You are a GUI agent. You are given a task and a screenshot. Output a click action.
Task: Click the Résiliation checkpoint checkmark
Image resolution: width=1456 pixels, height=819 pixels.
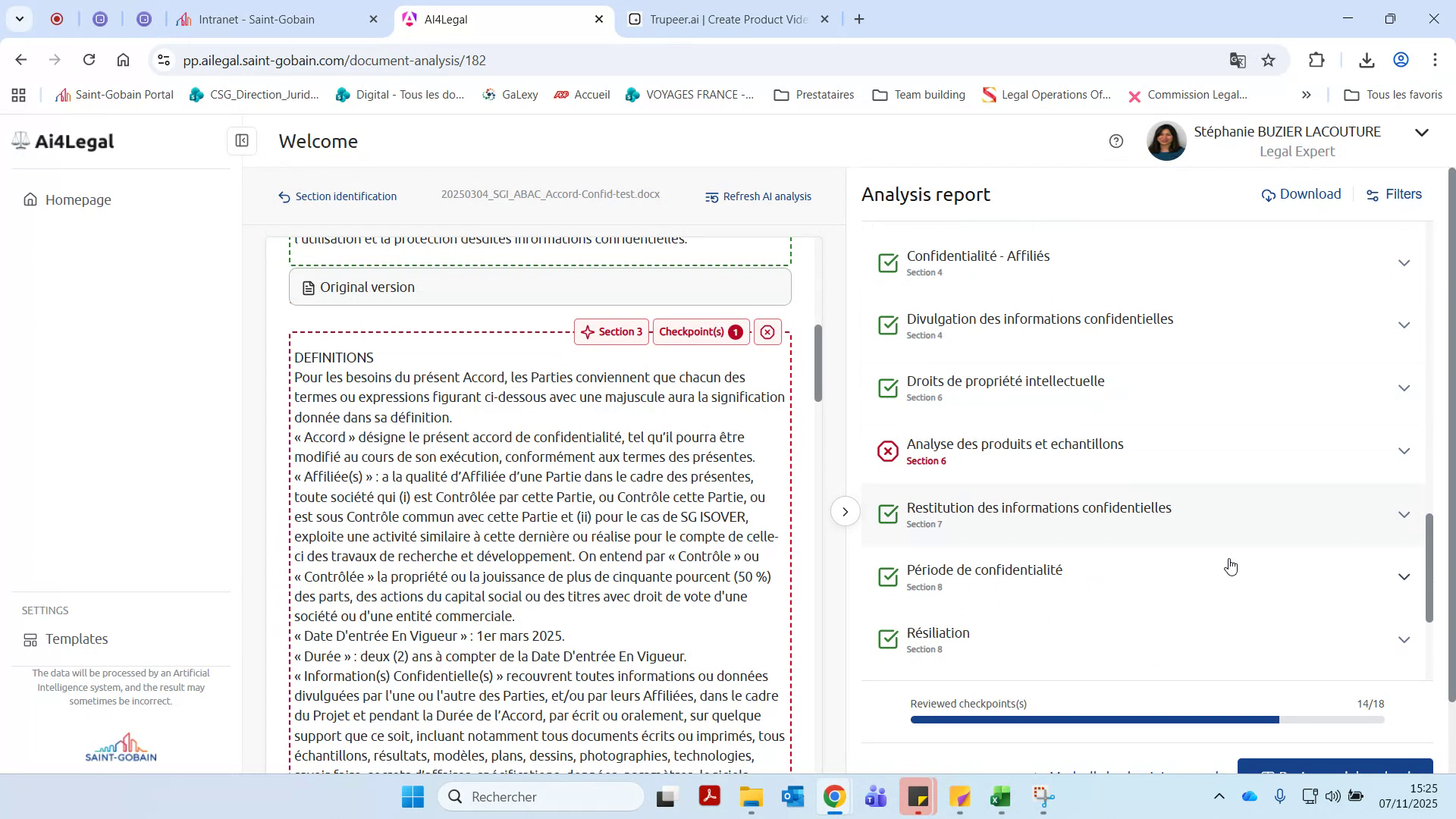tap(888, 639)
